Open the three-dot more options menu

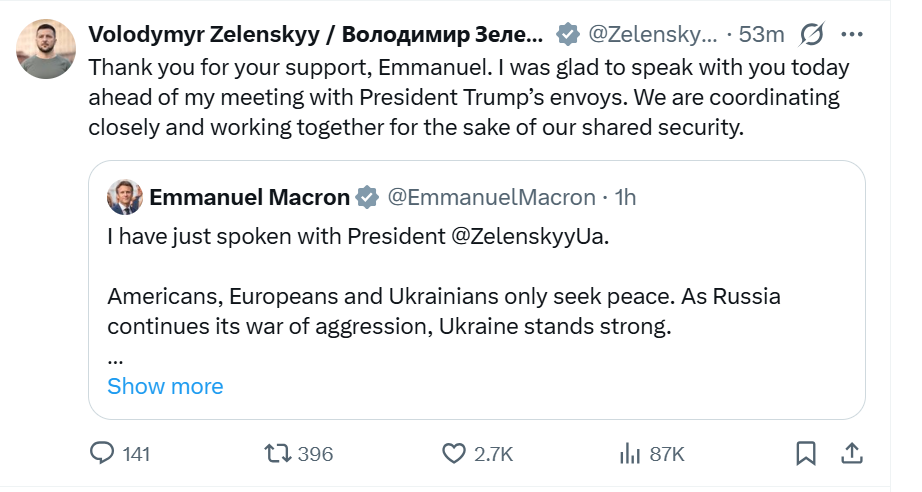851,35
